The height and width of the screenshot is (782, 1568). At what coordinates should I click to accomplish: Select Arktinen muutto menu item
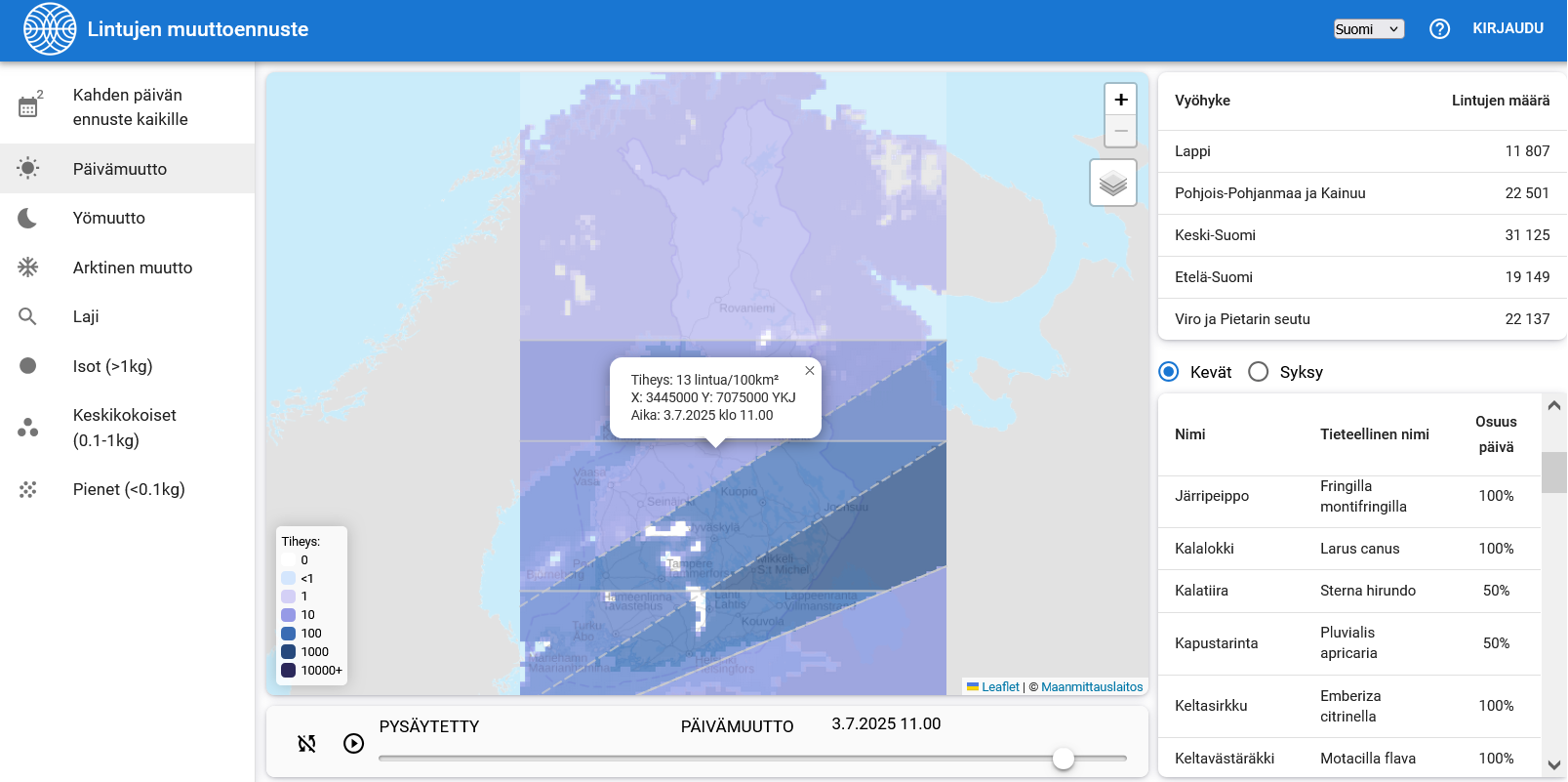pos(132,268)
